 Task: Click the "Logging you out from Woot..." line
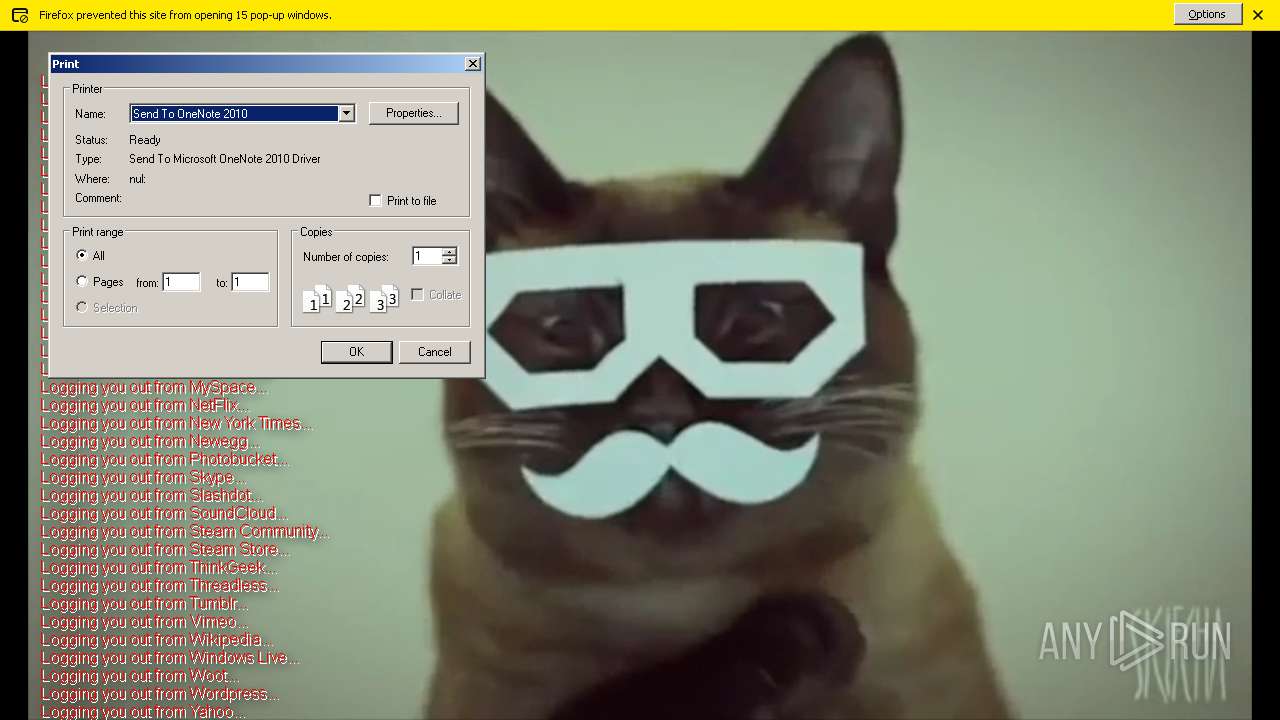[x=140, y=675]
